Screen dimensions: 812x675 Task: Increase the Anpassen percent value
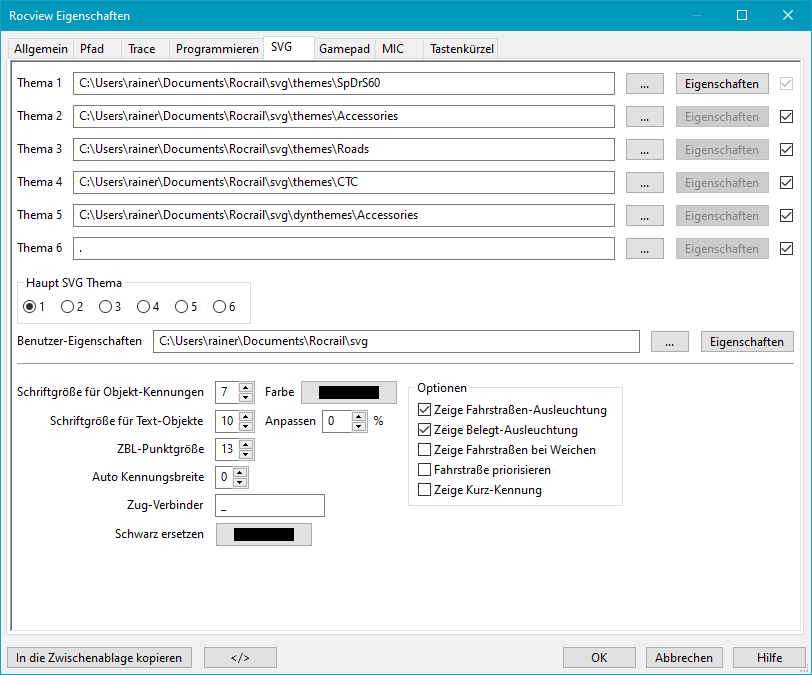pyautogui.click(x=359, y=416)
